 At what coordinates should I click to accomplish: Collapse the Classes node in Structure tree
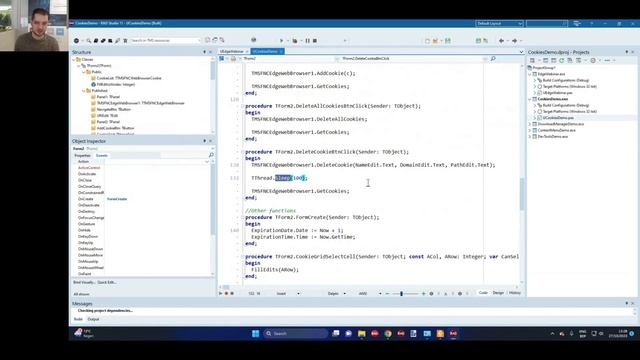pos(74,60)
